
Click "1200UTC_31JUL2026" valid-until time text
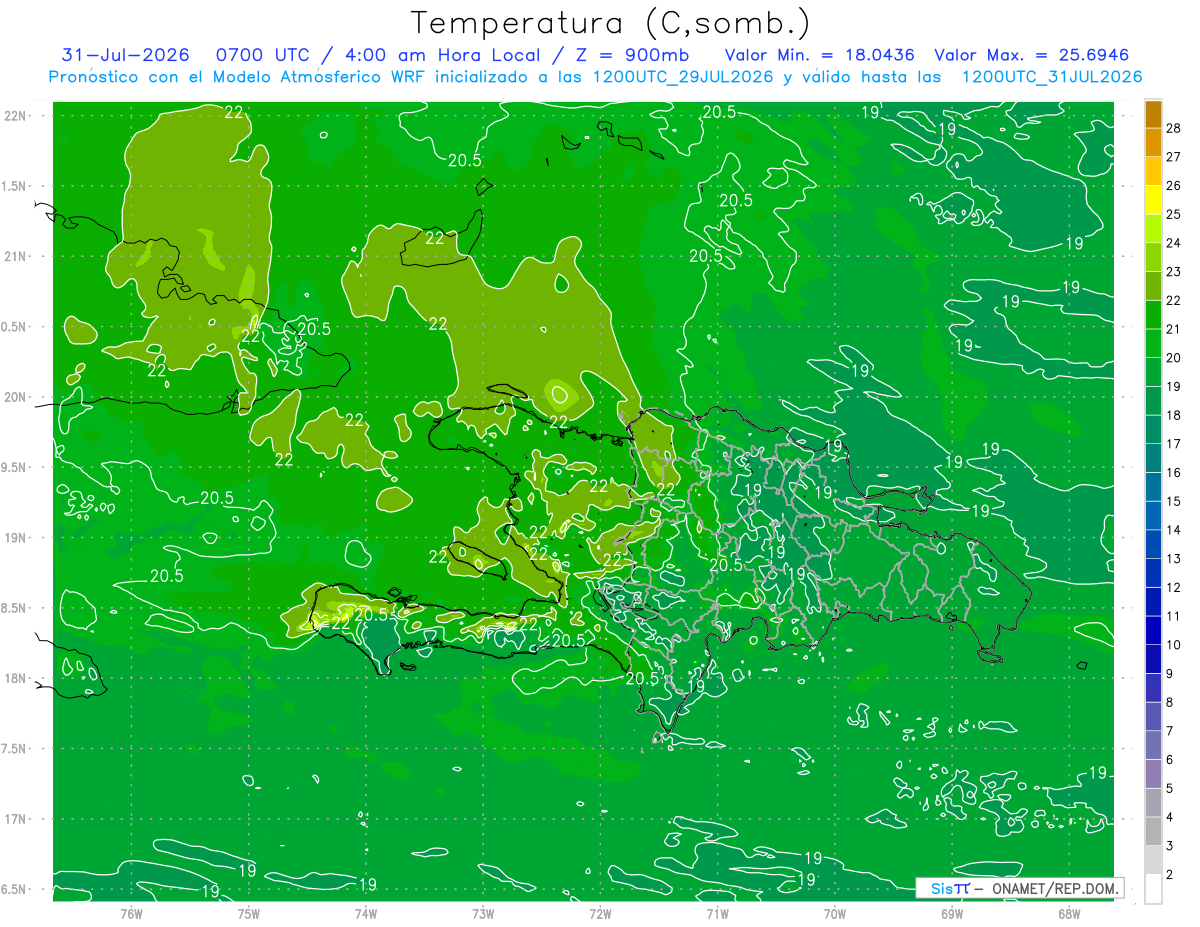(x=1052, y=77)
